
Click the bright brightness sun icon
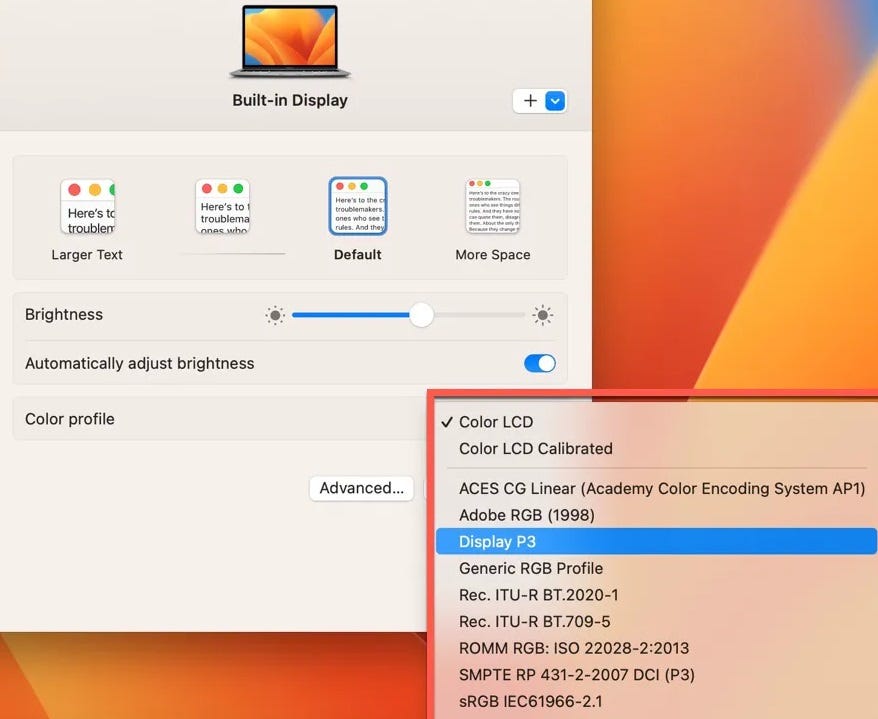click(x=541, y=315)
